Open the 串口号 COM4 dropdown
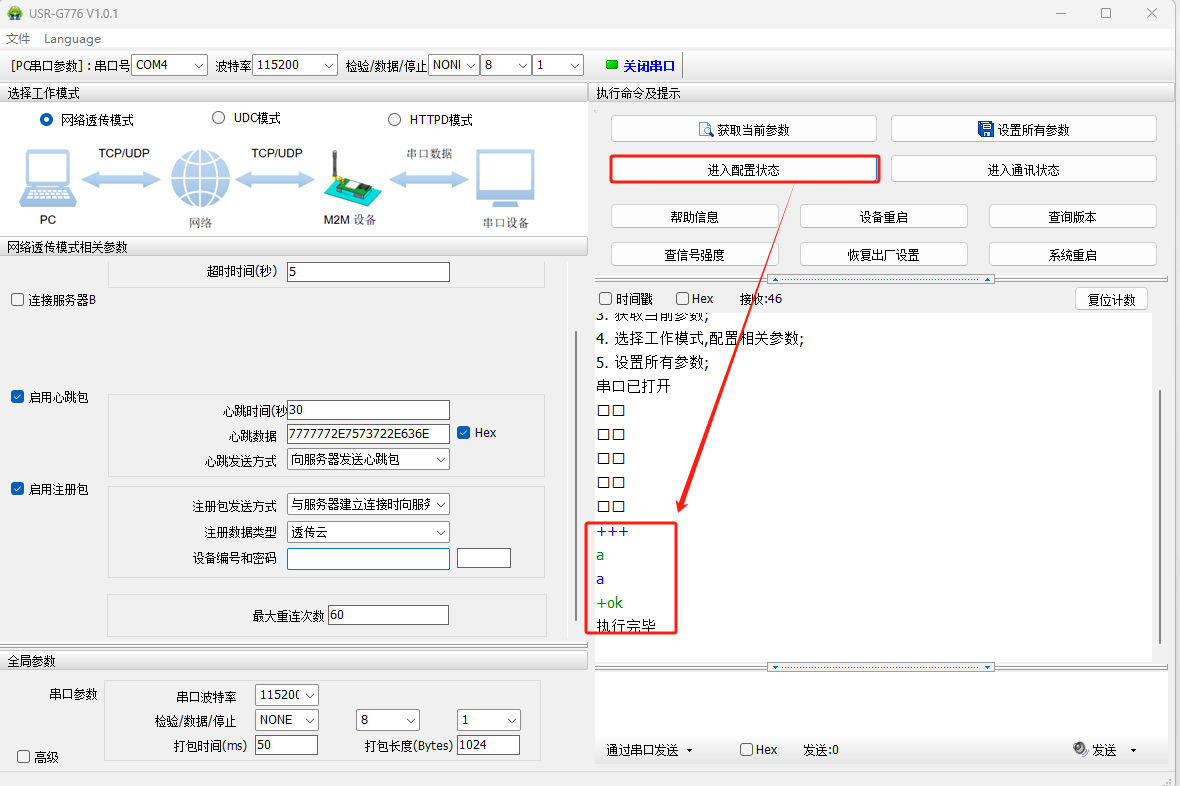 coord(169,65)
